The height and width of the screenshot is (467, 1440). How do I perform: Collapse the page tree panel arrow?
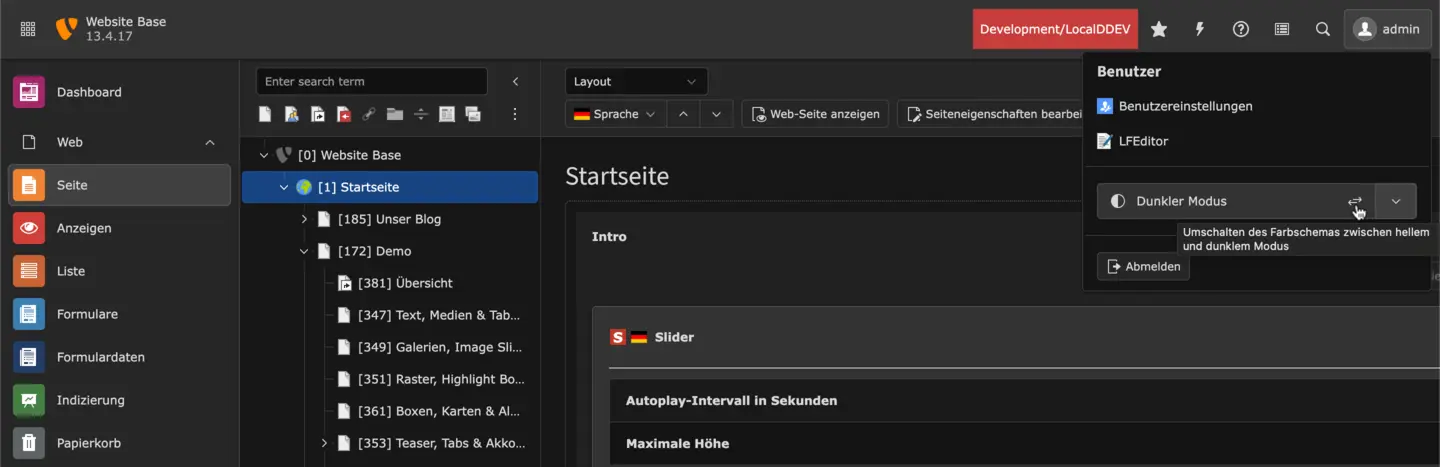516,81
